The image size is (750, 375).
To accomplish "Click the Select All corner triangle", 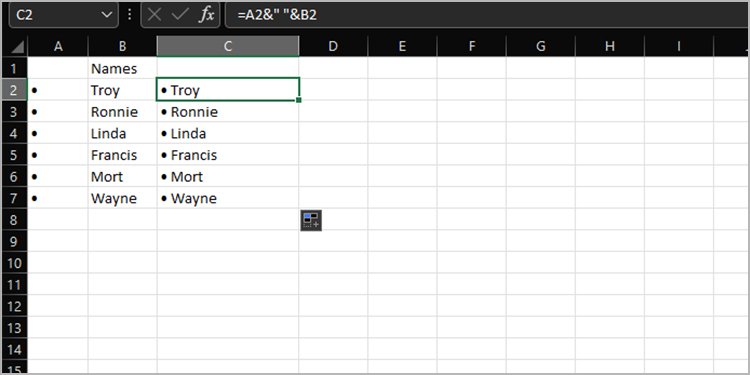I will [x=18, y=47].
